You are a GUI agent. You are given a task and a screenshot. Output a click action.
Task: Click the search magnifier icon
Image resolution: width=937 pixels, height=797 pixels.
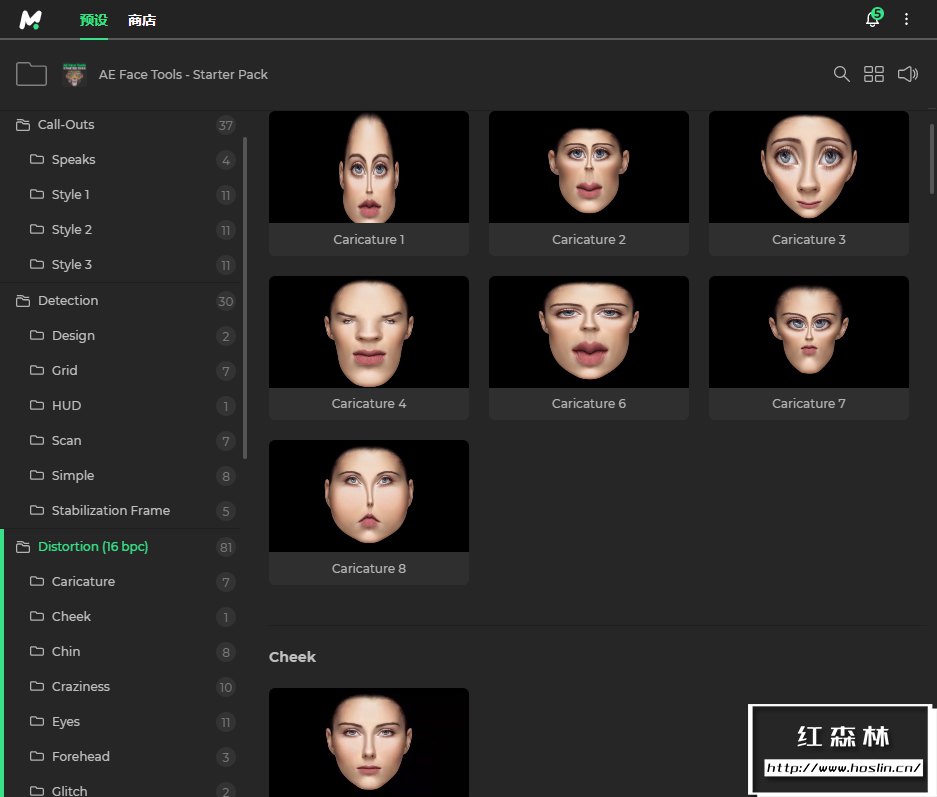(x=842, y=74)
